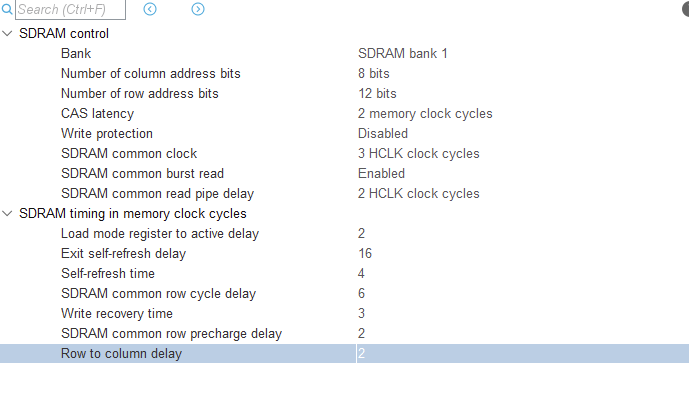The height and width of the screenshot is (415, 689).
Task: Go to next search result
Action: pos(198,10)
